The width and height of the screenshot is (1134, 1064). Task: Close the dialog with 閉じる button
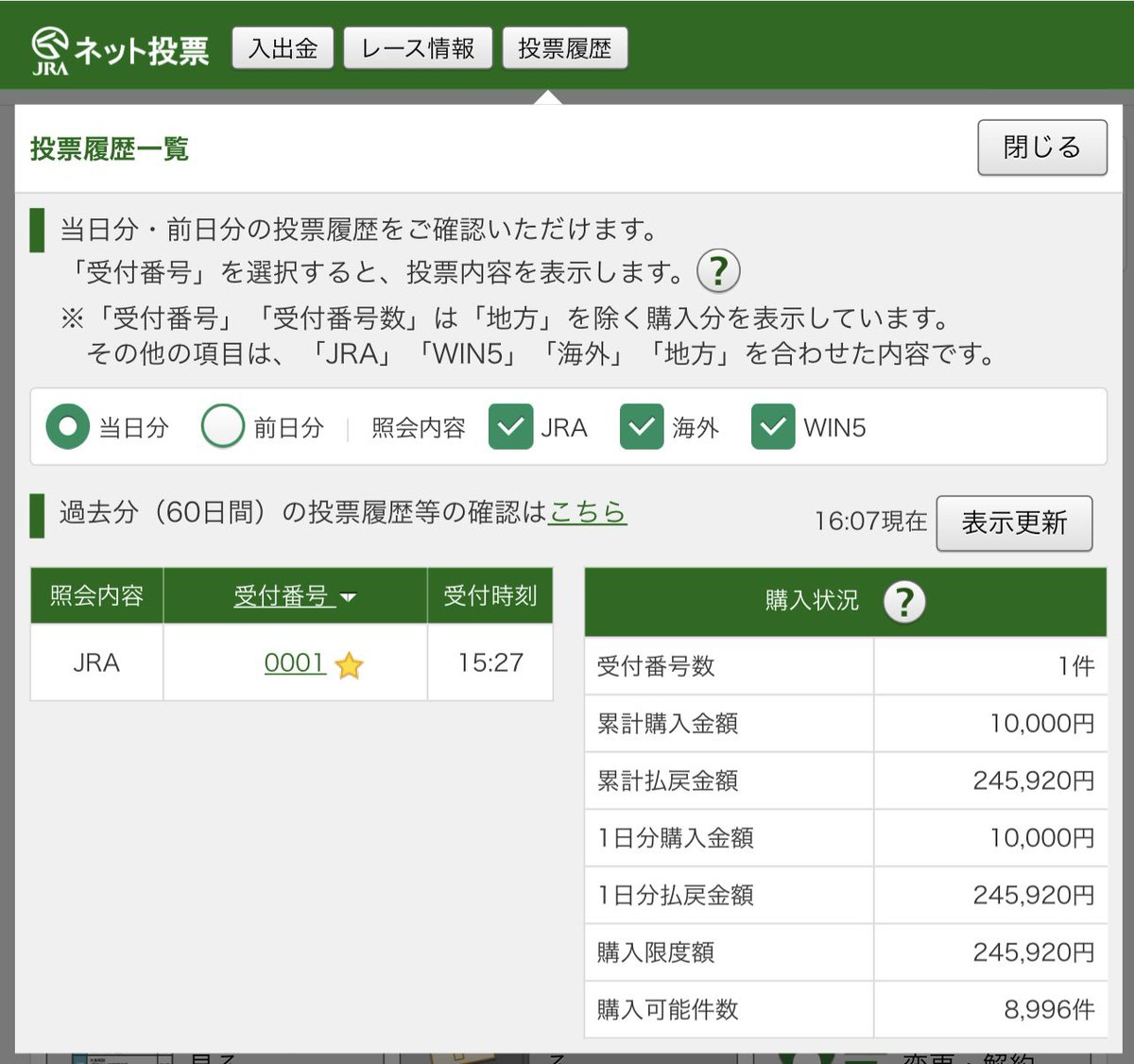(1042, 147)
